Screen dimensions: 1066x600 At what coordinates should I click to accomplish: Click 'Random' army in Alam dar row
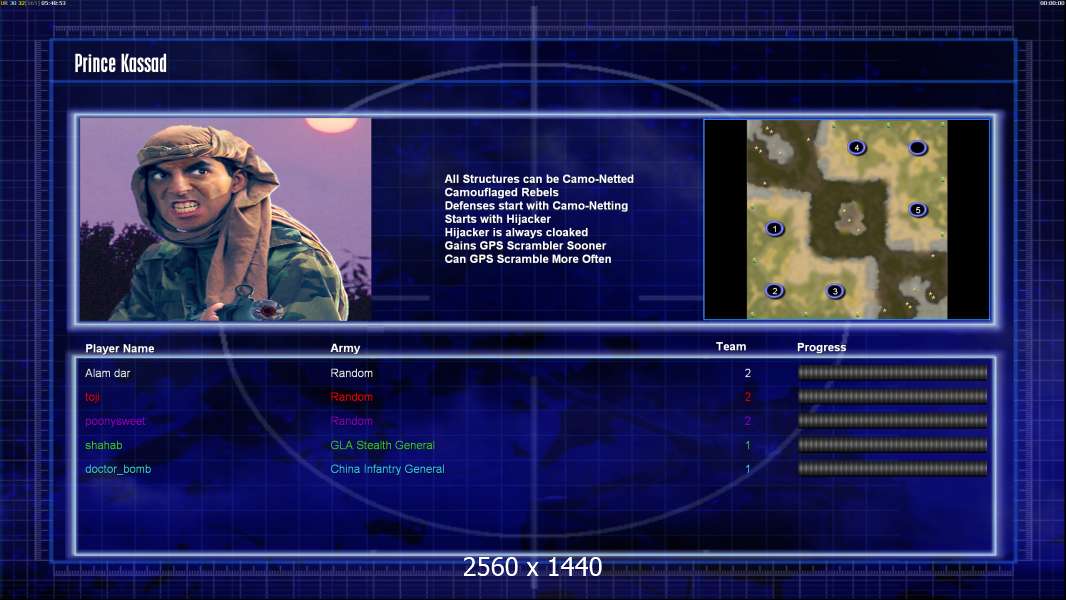[x=351, y=373]
